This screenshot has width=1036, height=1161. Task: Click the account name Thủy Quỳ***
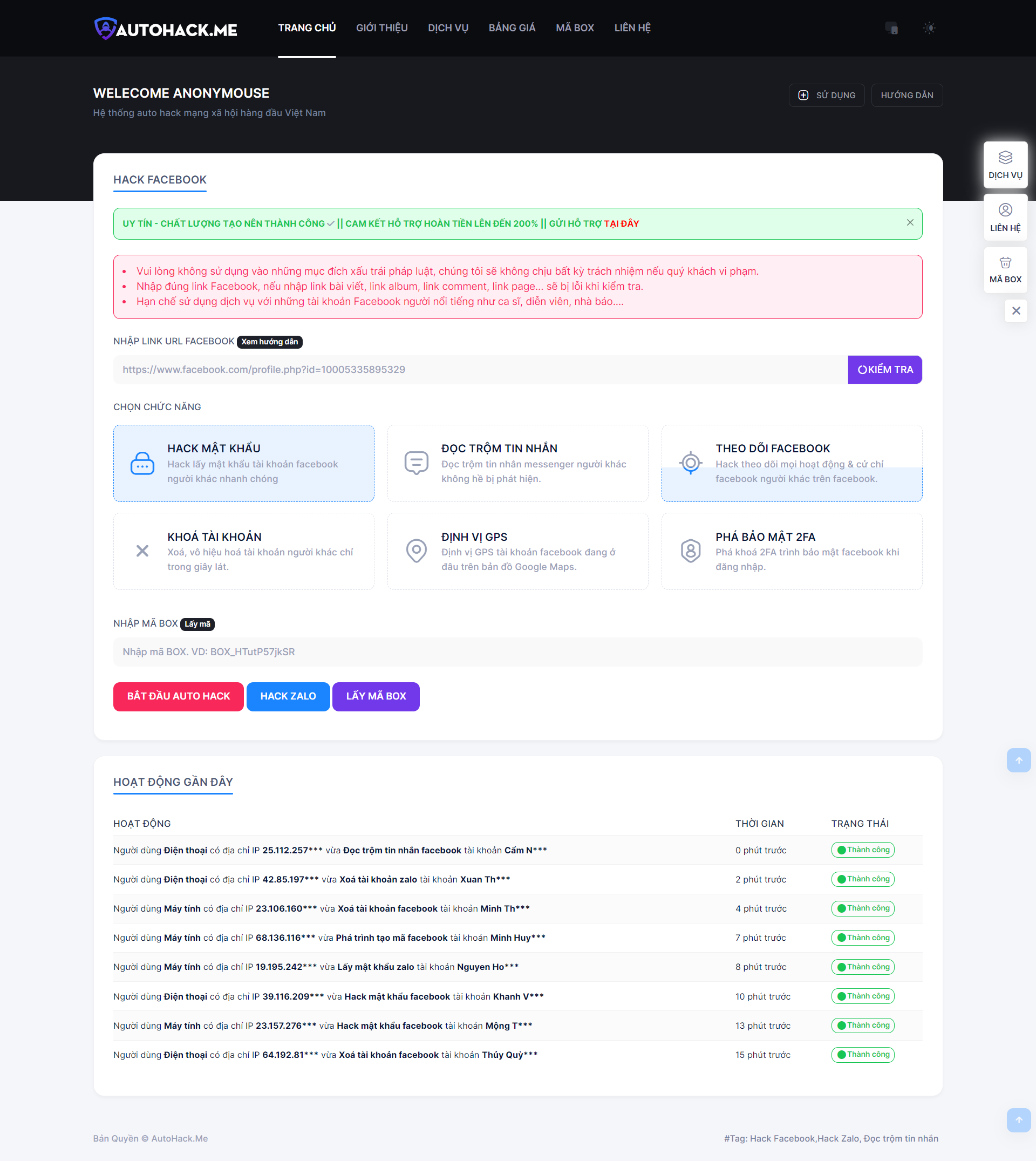tap(510, 1055)
